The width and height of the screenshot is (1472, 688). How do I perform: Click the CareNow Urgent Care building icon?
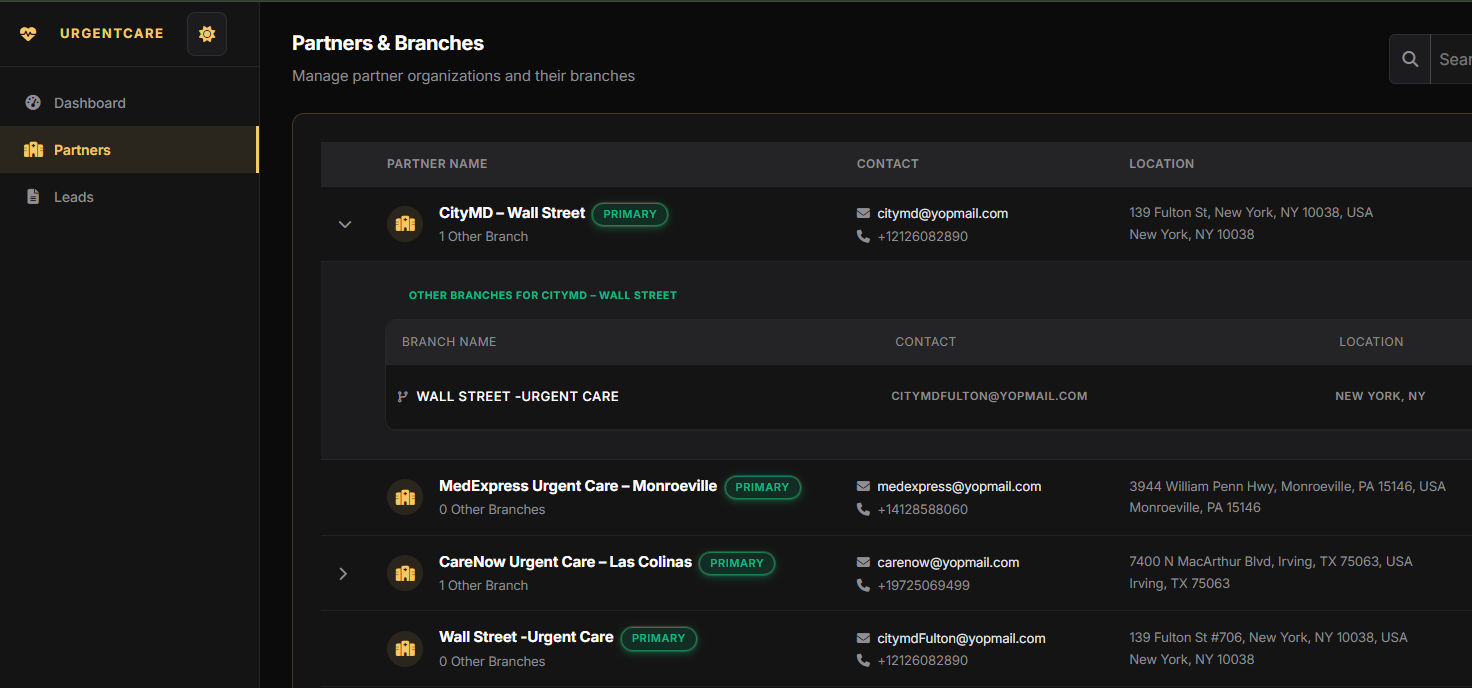coord(405,573)
